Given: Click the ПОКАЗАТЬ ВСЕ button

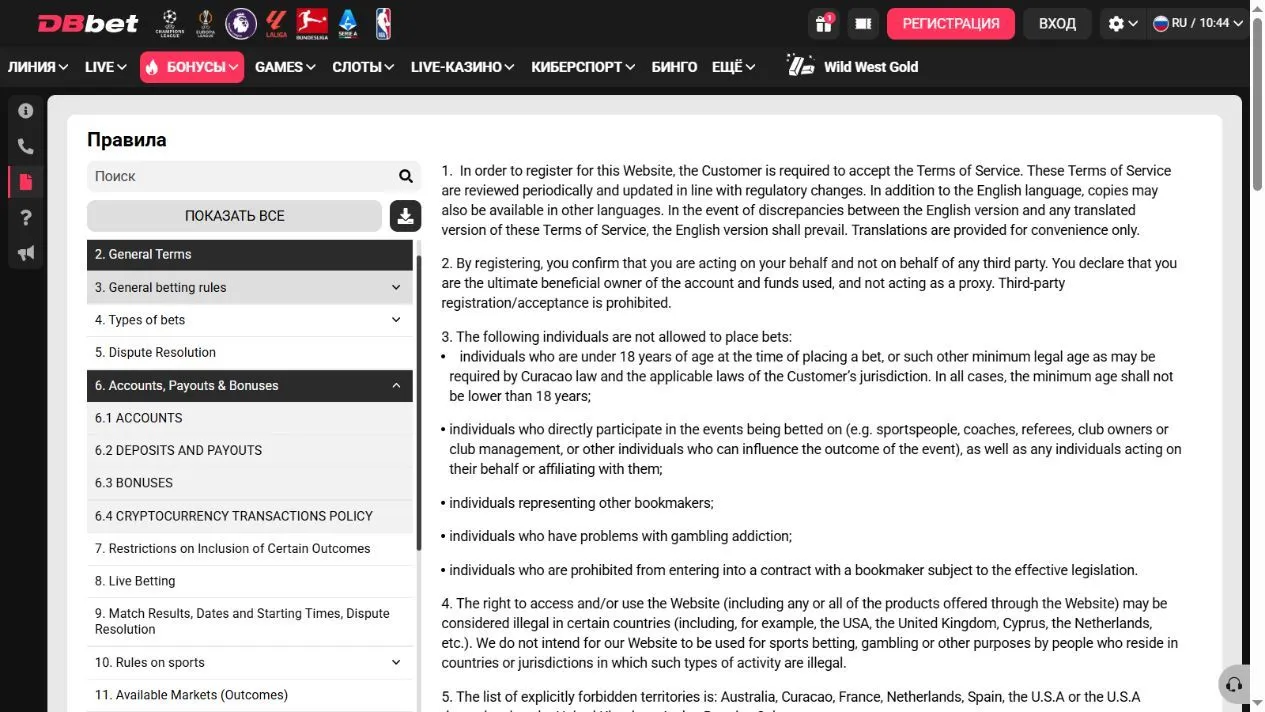Looking at the screenshot, I should pyautogui.click(x=234, y=215).
